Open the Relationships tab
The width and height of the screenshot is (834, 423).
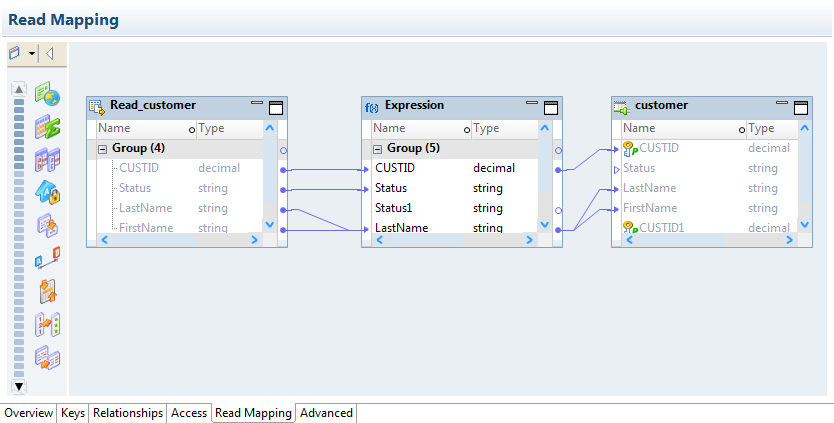[128, 413]
